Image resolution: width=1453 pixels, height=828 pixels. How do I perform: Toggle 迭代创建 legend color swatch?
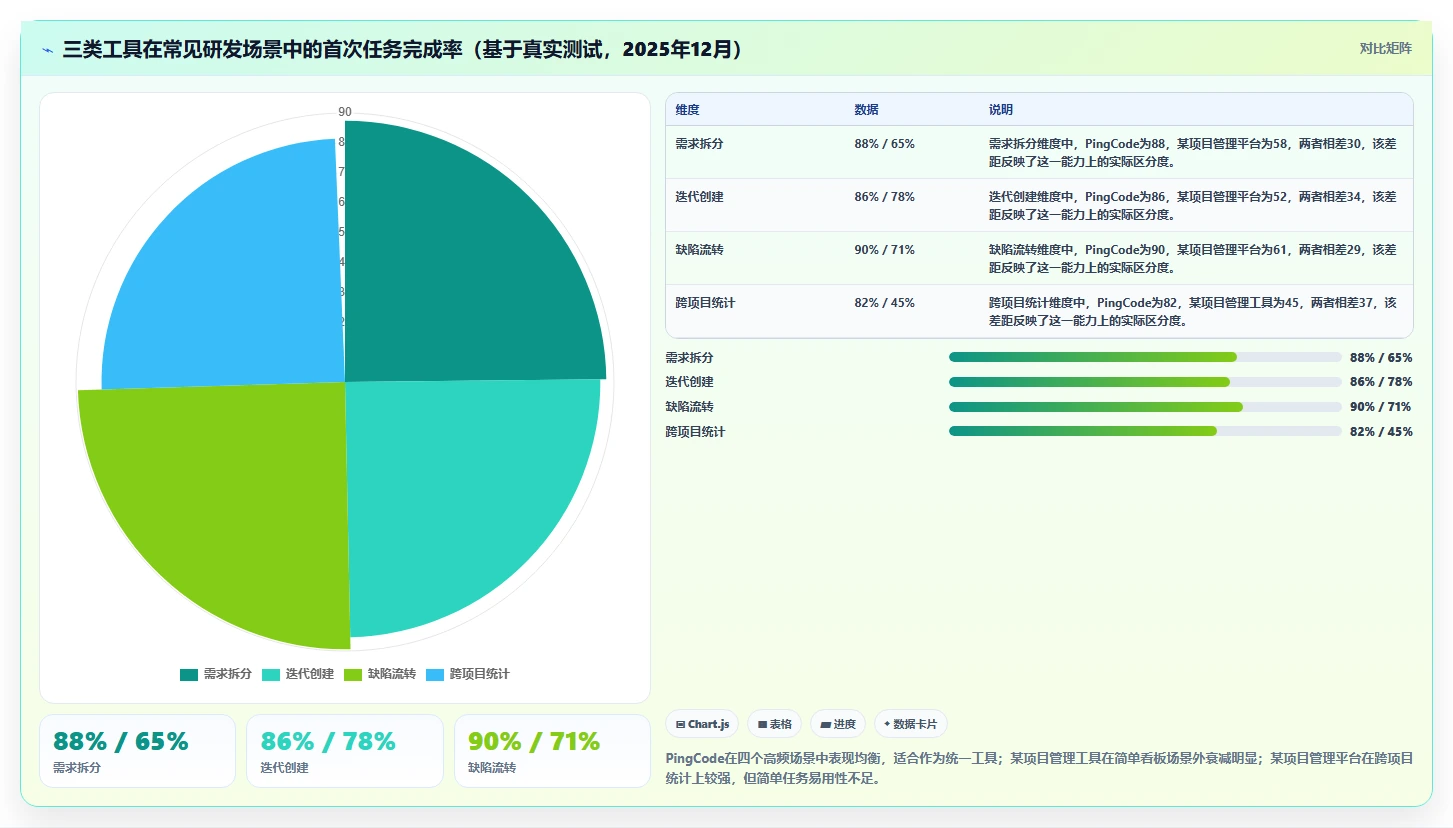(x=271, y=675)
